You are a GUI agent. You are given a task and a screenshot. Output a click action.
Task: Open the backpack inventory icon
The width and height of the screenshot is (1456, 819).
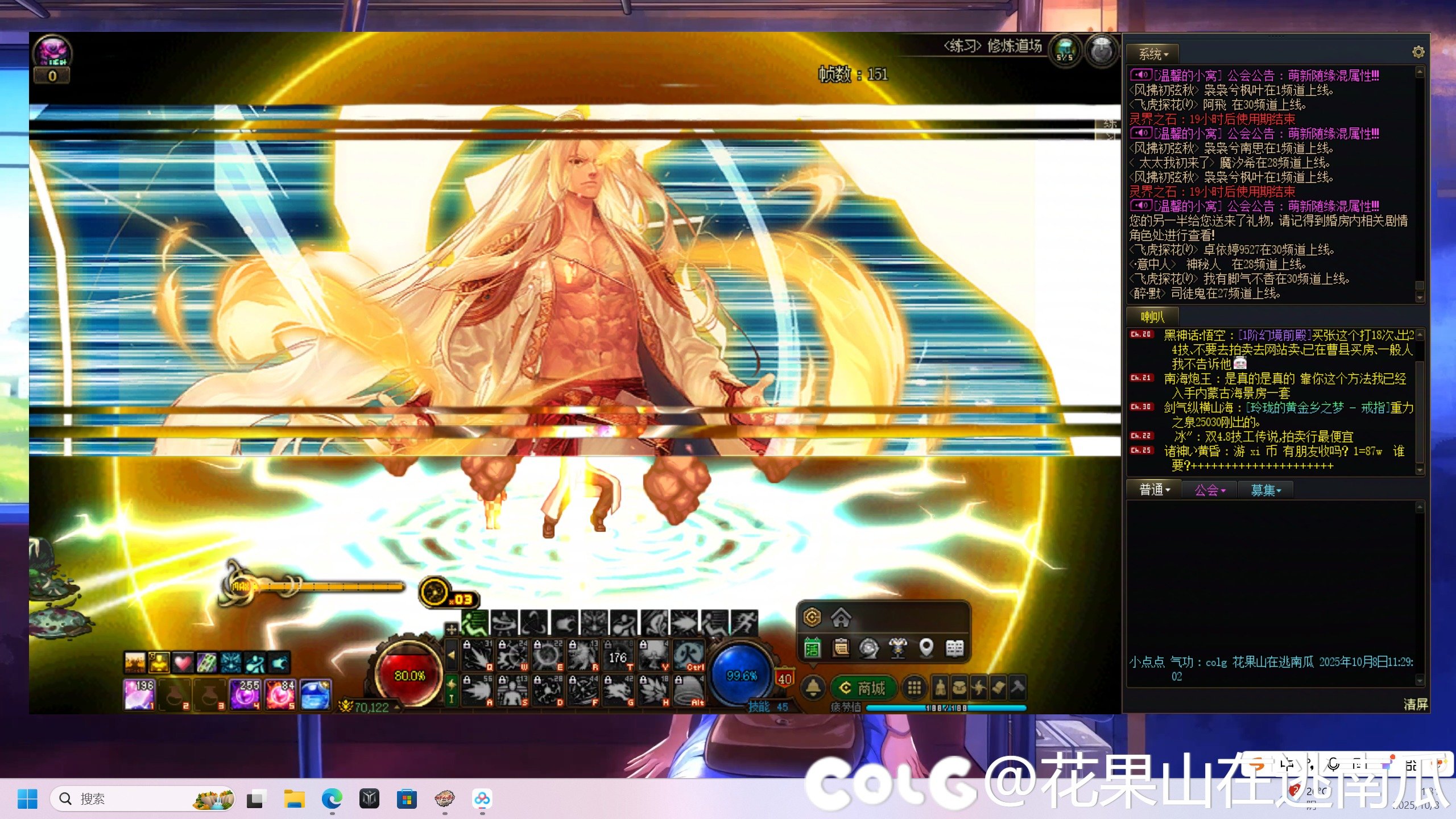click(x=959, y=688)
